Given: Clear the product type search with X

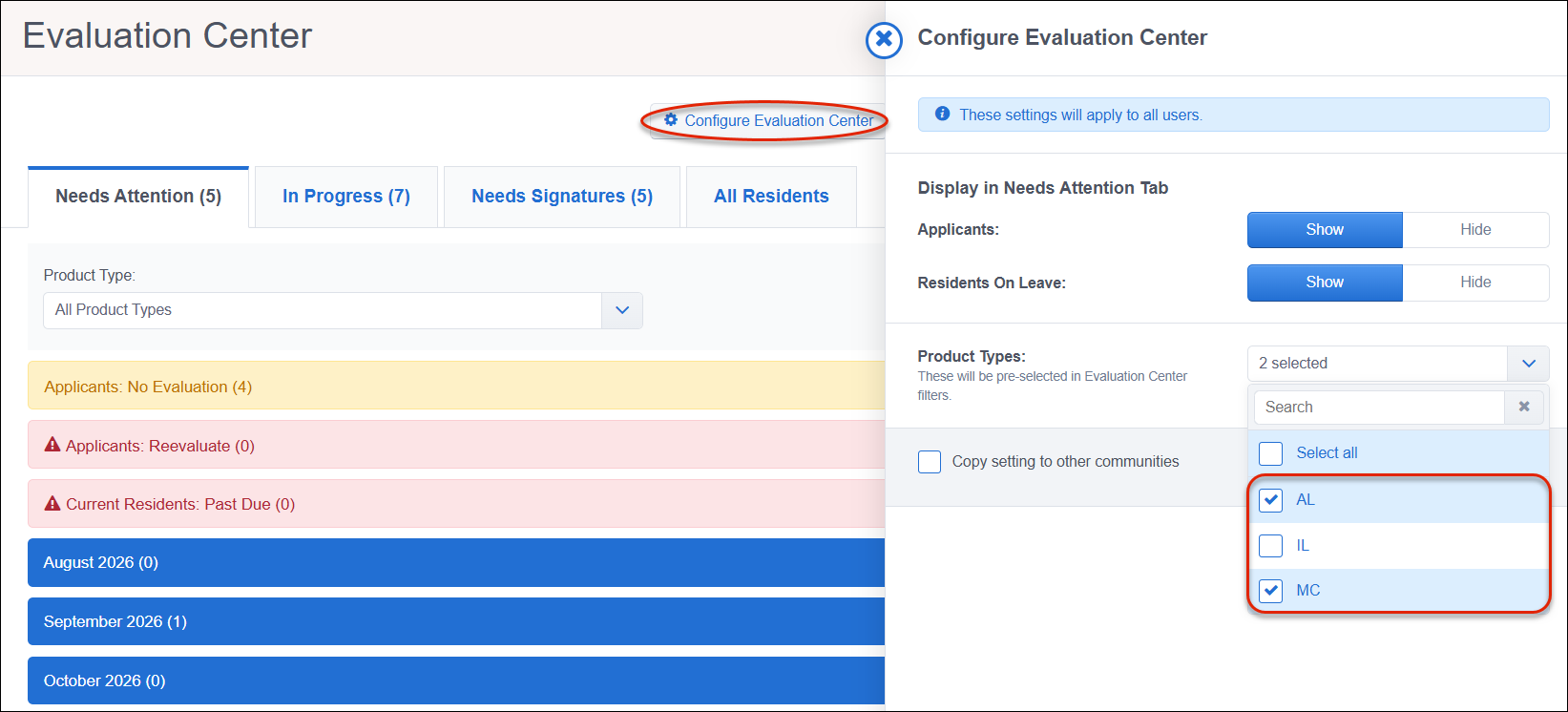Looking at the screenshot, I should (1524, 407).
